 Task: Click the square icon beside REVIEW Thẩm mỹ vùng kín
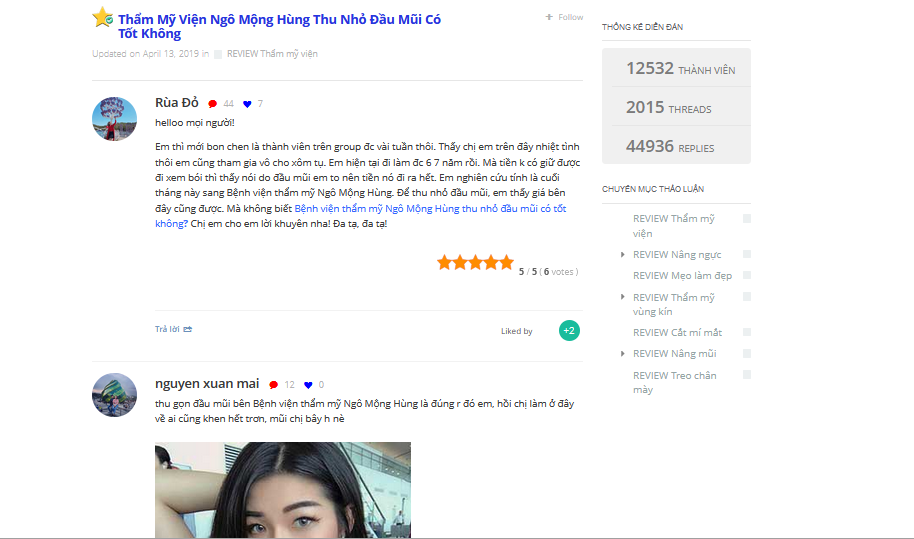point(747,297)
